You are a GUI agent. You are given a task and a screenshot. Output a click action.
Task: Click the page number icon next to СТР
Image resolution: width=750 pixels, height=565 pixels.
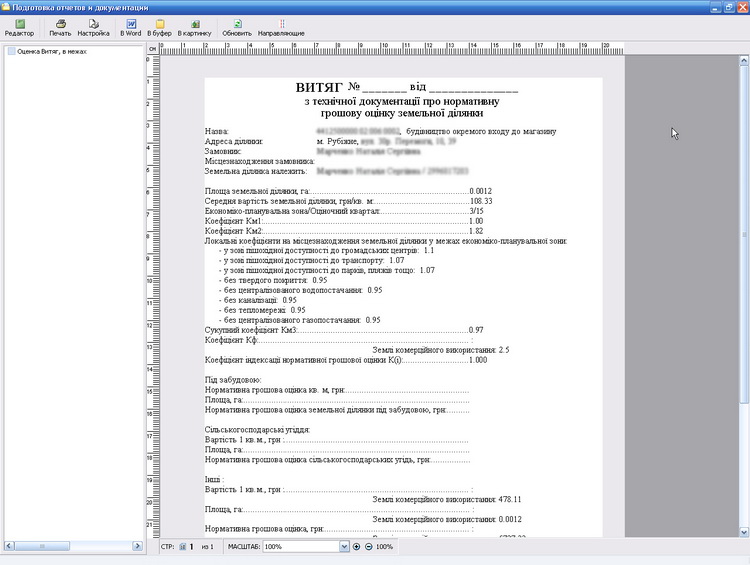tap(182, 546)
